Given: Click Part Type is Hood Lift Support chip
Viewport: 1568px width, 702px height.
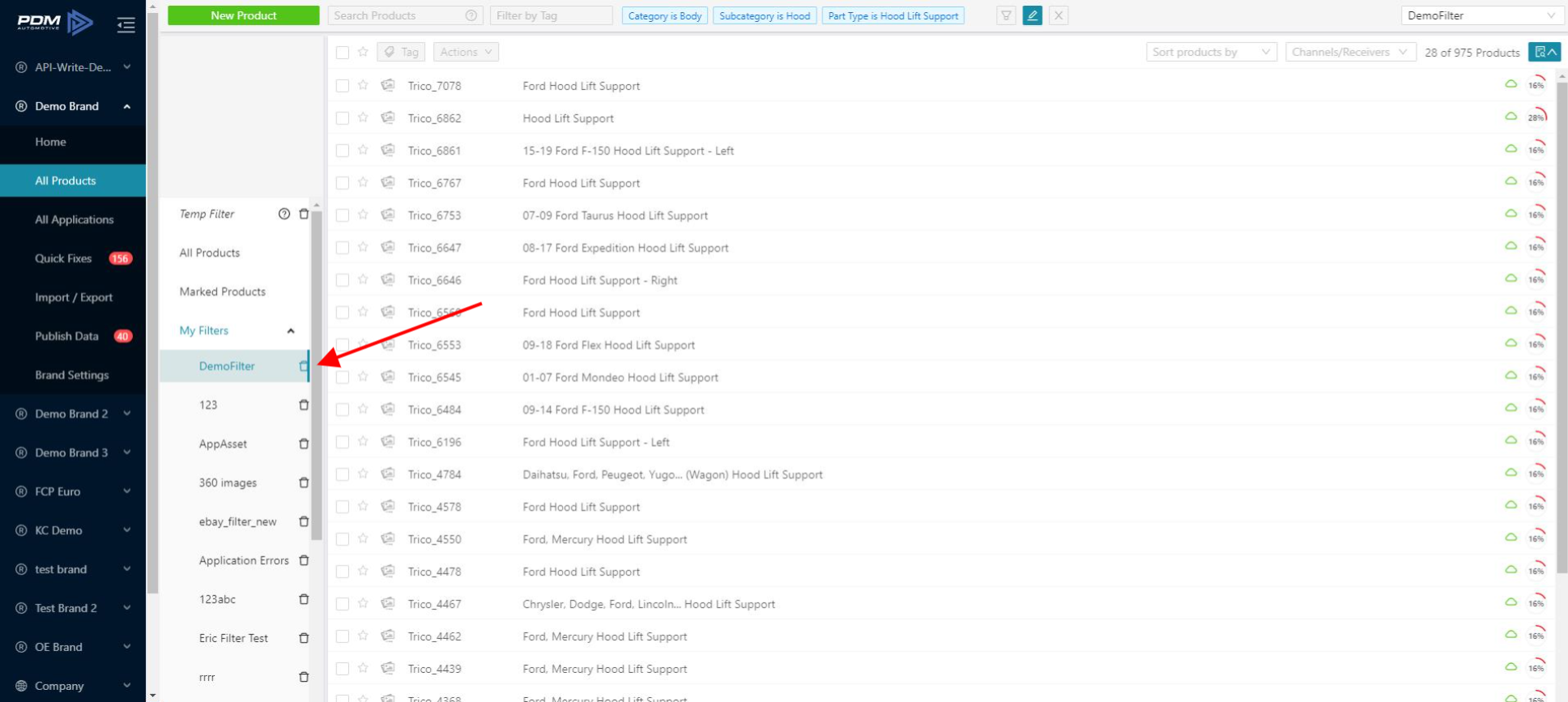Looking at the screenshot, I should pos(893,15).
